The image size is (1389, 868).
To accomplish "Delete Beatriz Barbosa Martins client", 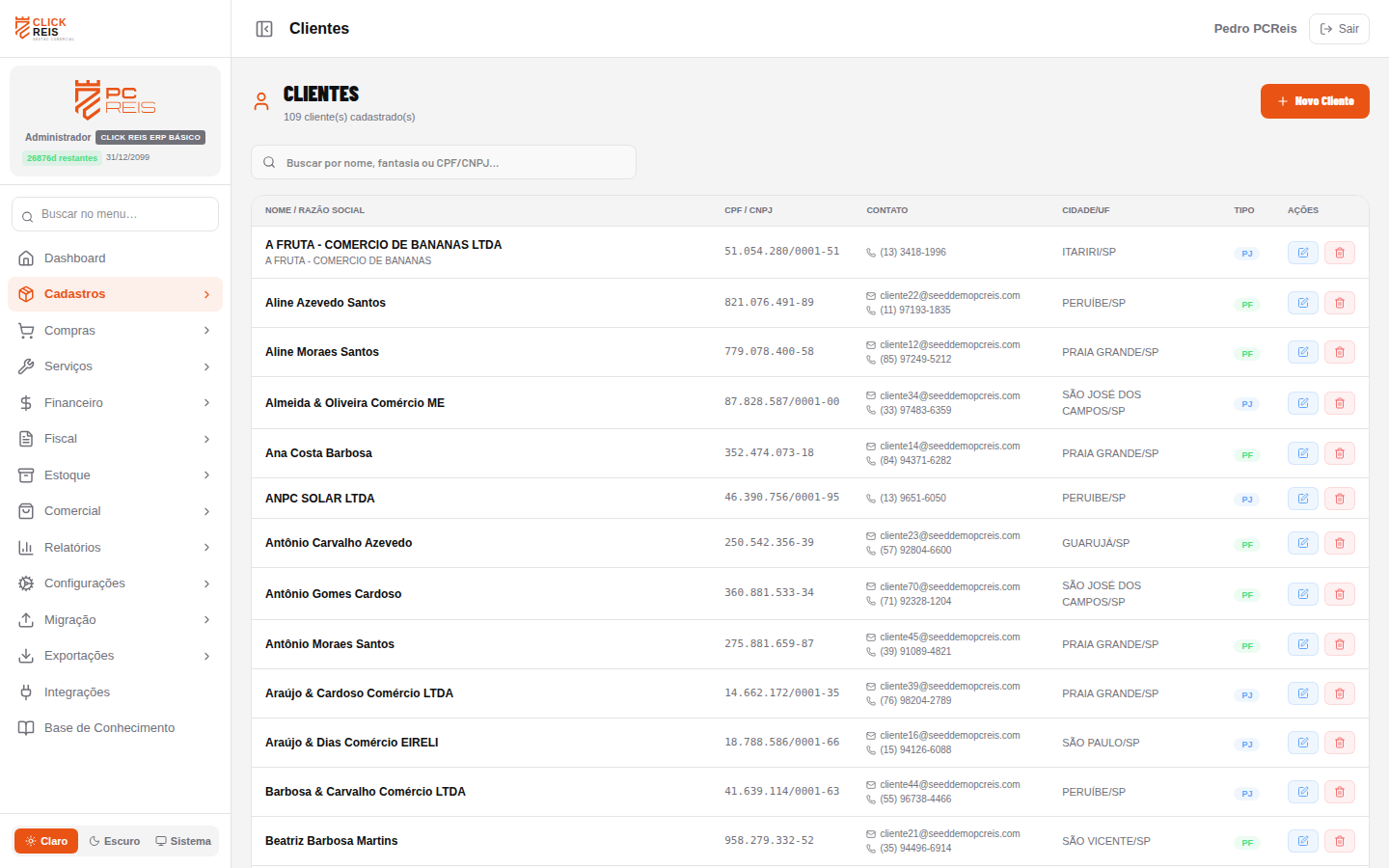I will click(1340, 841).
